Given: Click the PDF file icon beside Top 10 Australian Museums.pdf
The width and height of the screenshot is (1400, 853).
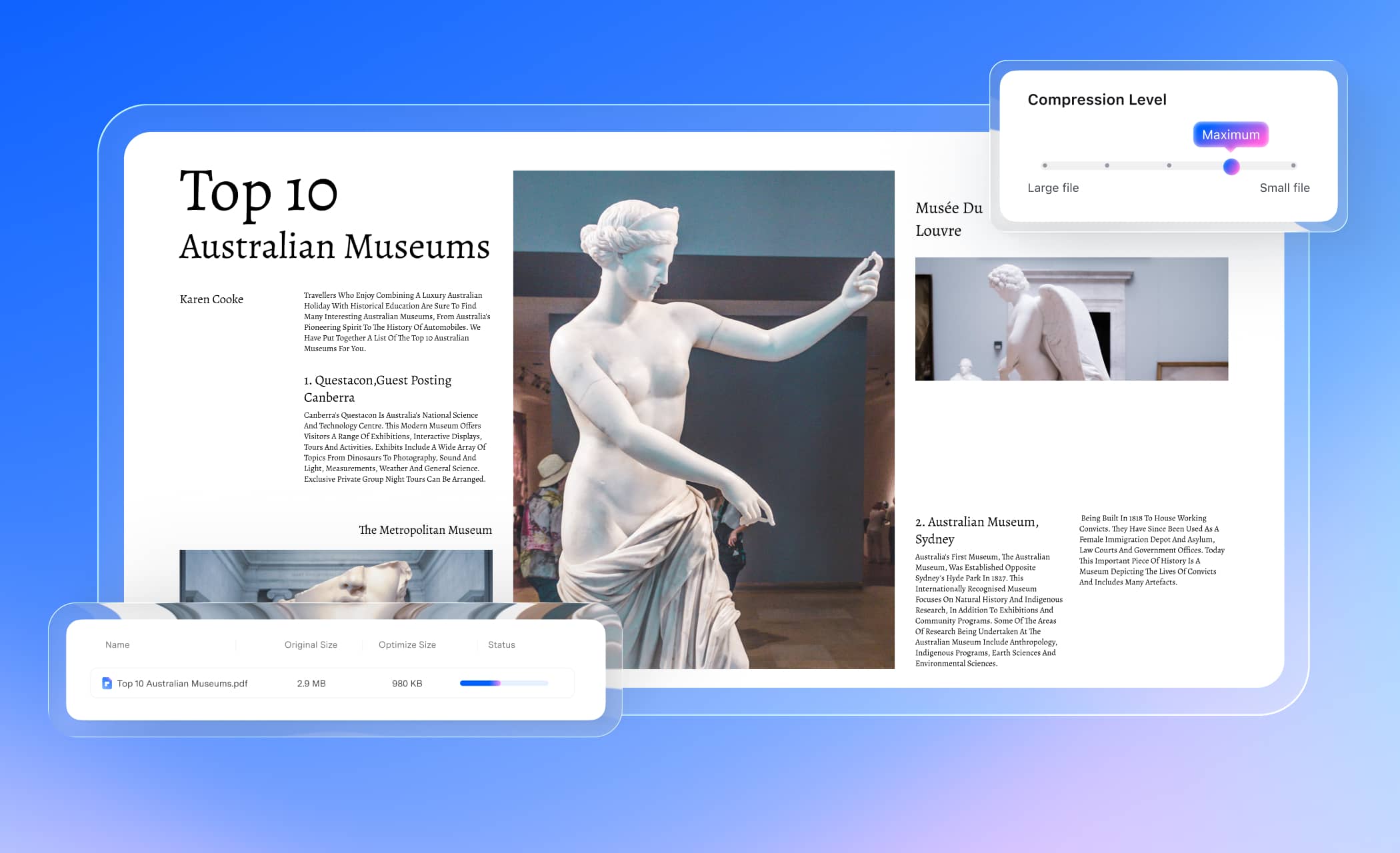Looking at the screenshot, I should tap(107, 683).
